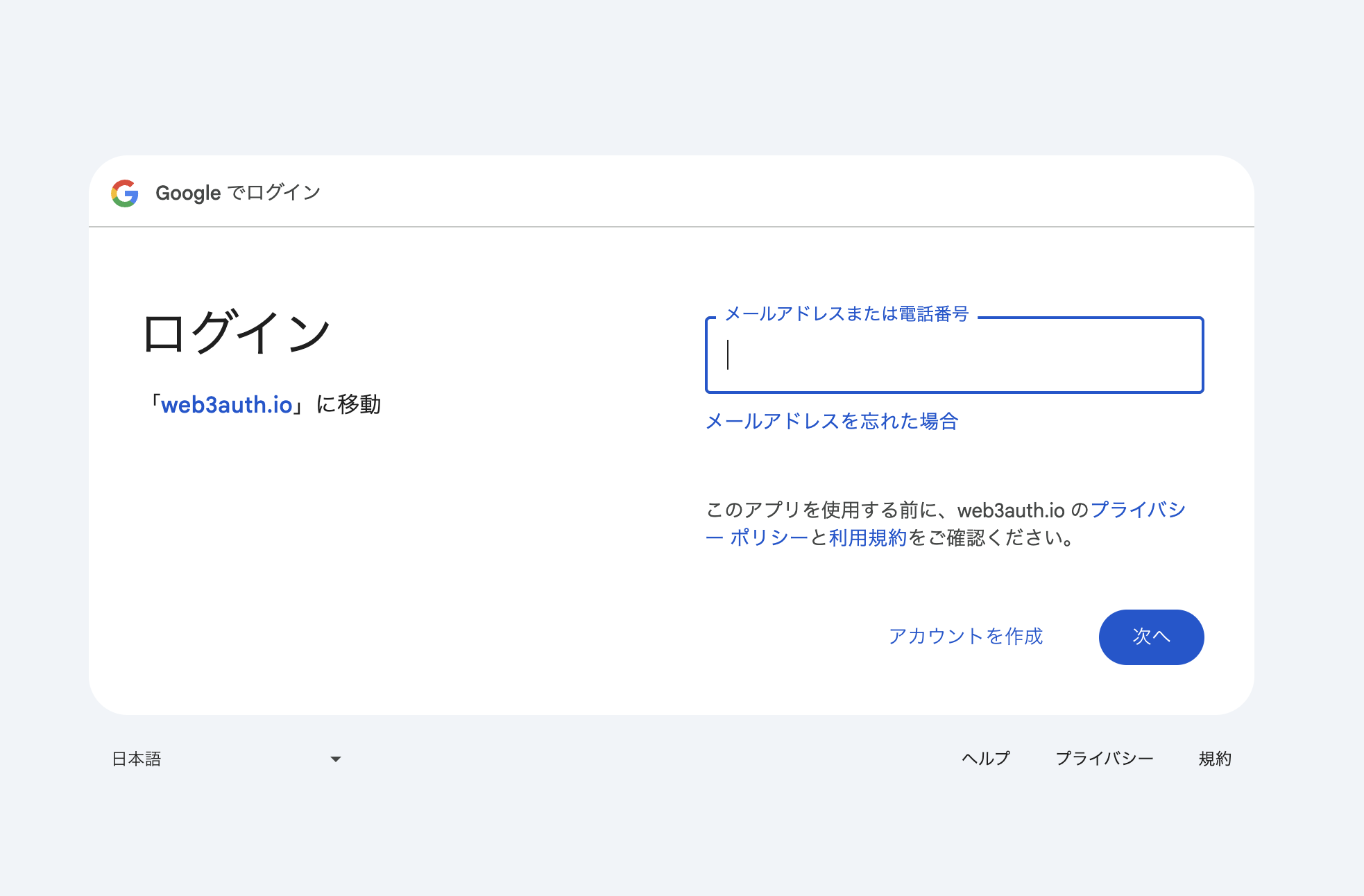Expand the language dropdown arrow
Viewport: 1364px width, 896px height.
[336, 759]
